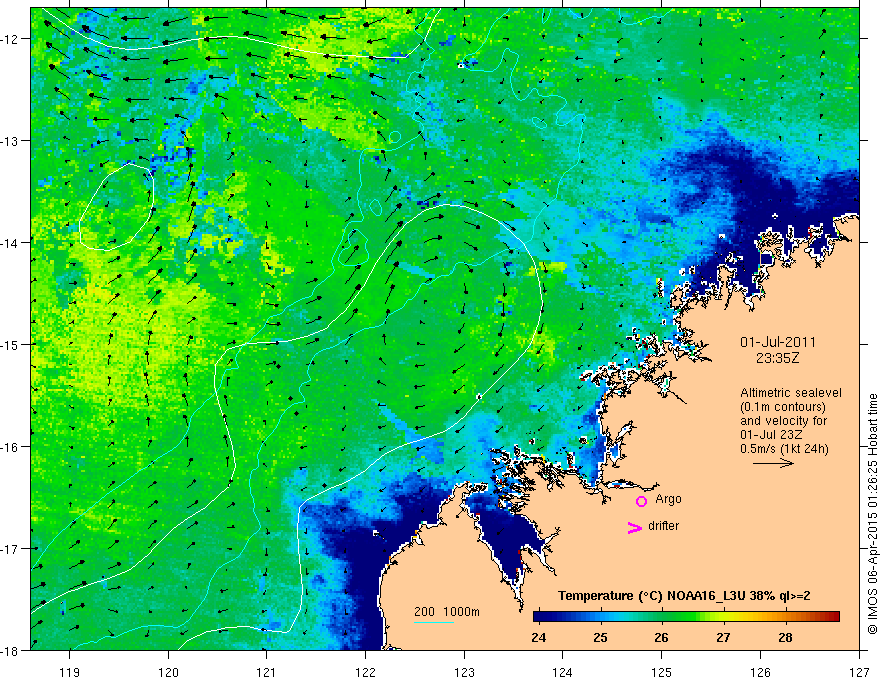Click the color bar value 27
This screenshot has height=680, width=880.
click(x=723, y=637)
